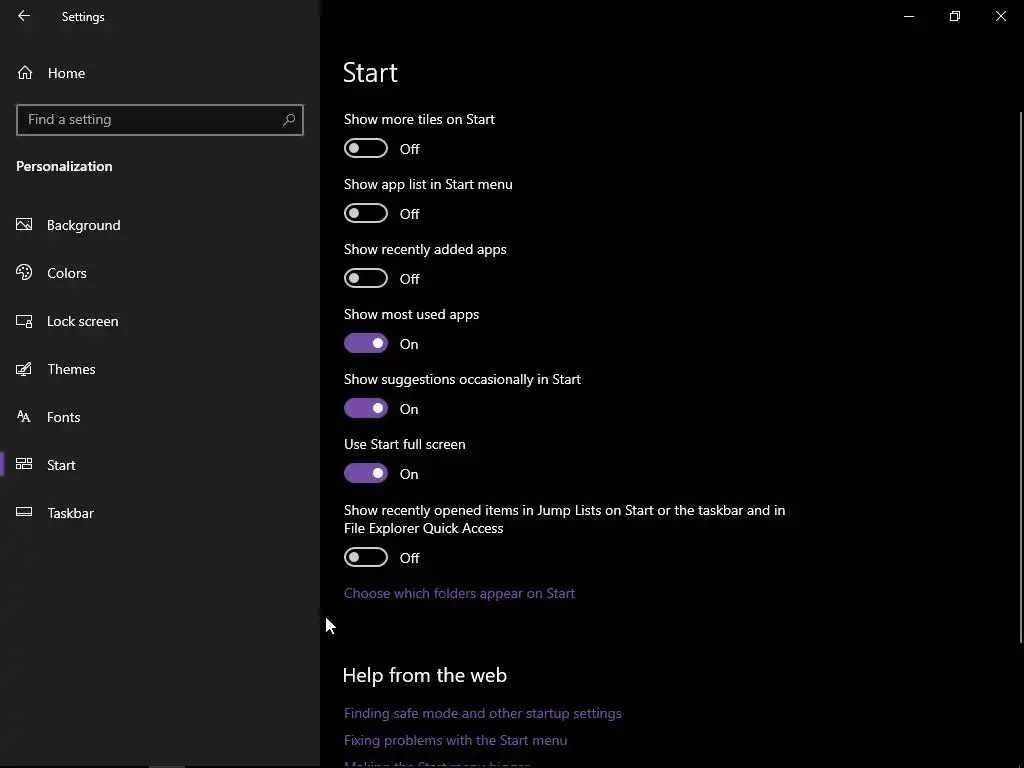Screen dimensions: 1024x768
Task: Click the Find a setting field
Action: point(150,120)
